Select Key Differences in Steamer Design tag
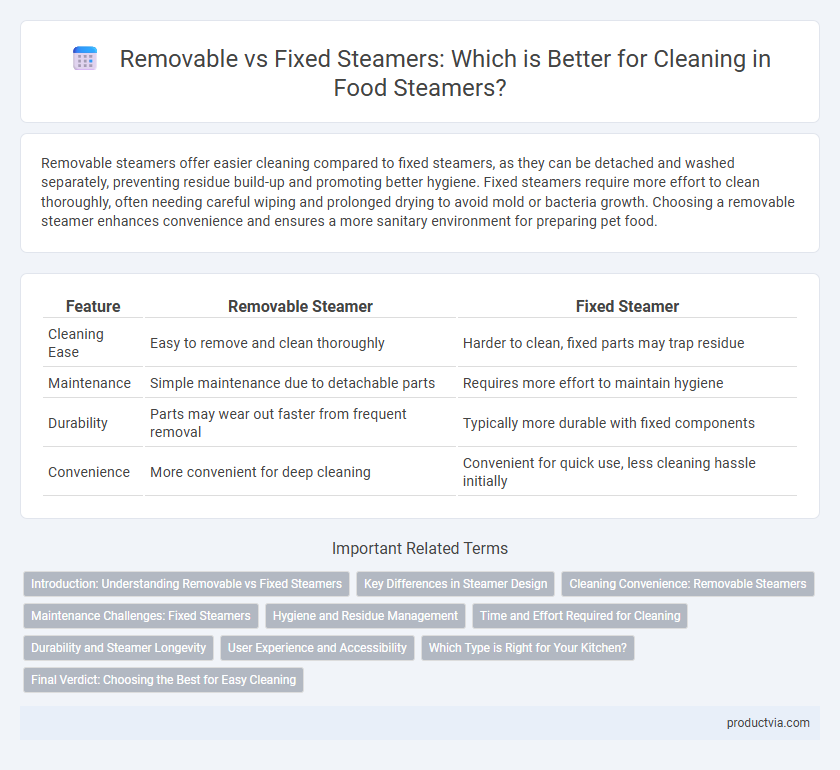 [456, 584]
